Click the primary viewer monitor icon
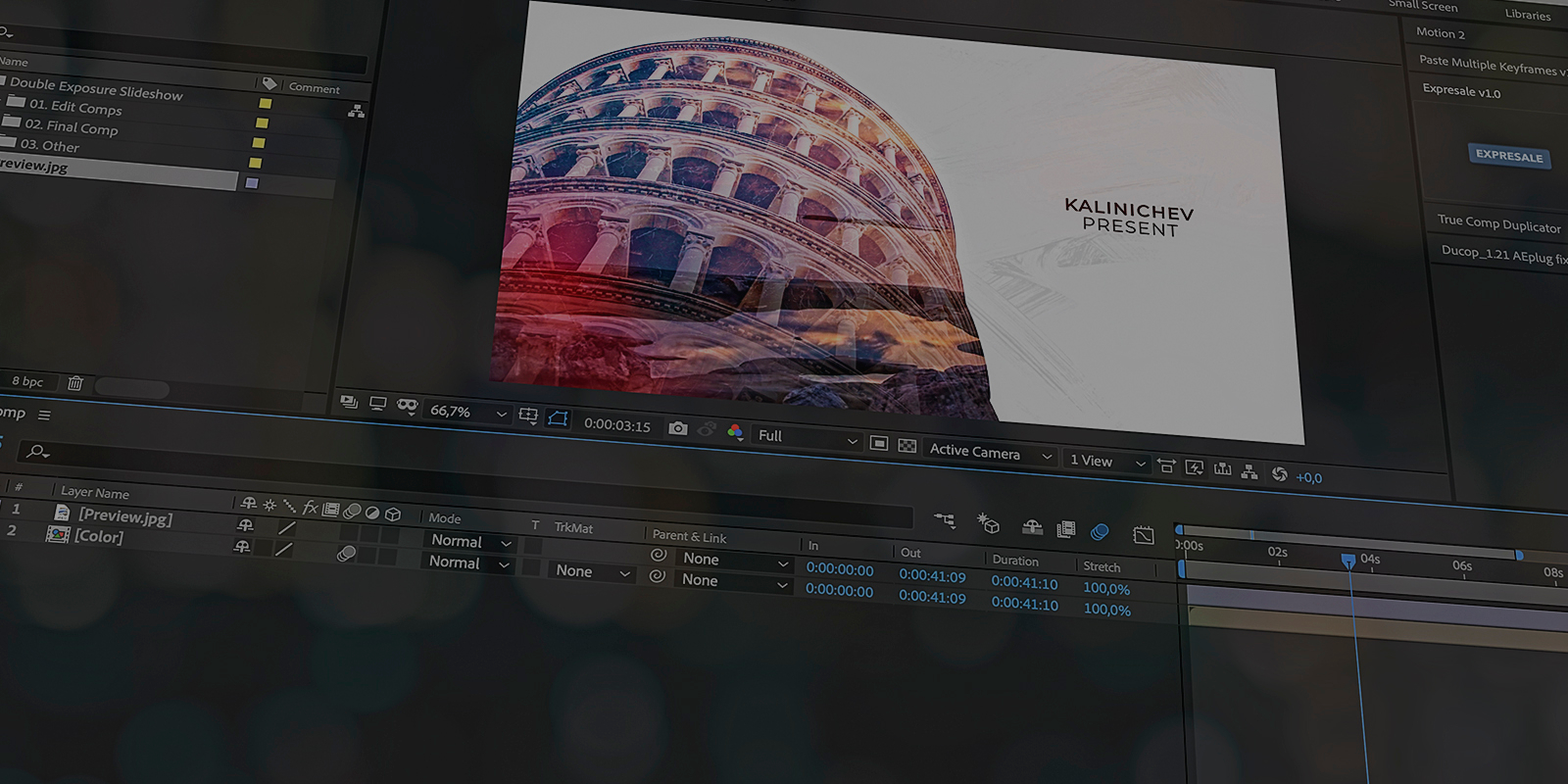1568x784 pixels. [x=378, y=404]
